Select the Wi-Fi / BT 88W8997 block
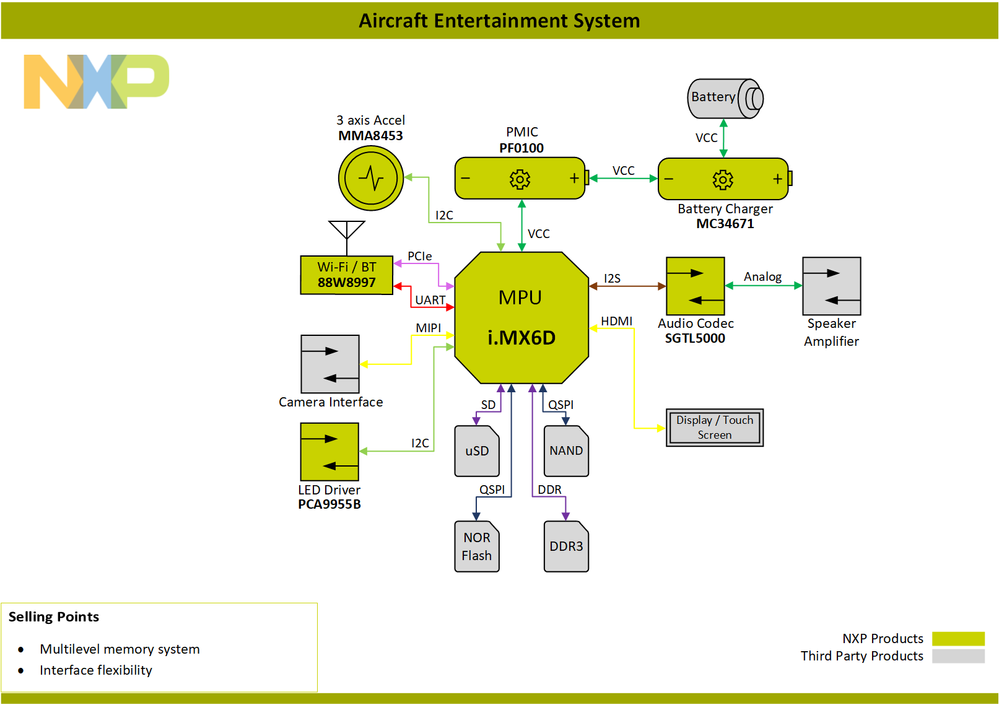The height and width of the screenshot is (704, 999). point(347,275)
